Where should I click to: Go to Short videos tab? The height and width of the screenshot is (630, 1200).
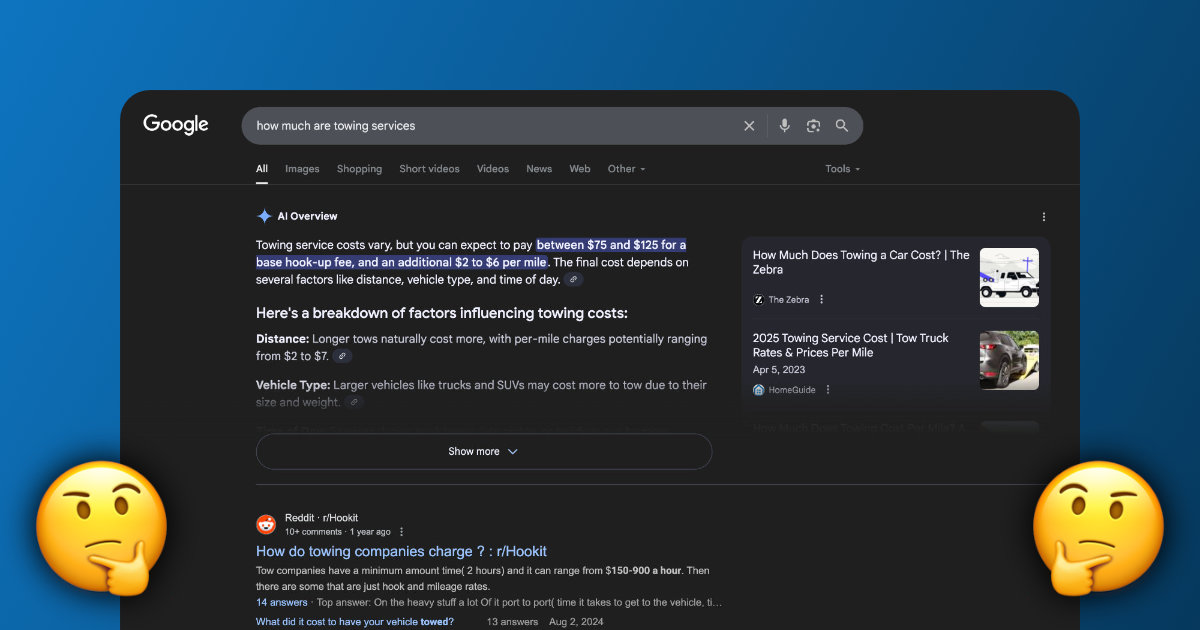click(x=429, y=169)
